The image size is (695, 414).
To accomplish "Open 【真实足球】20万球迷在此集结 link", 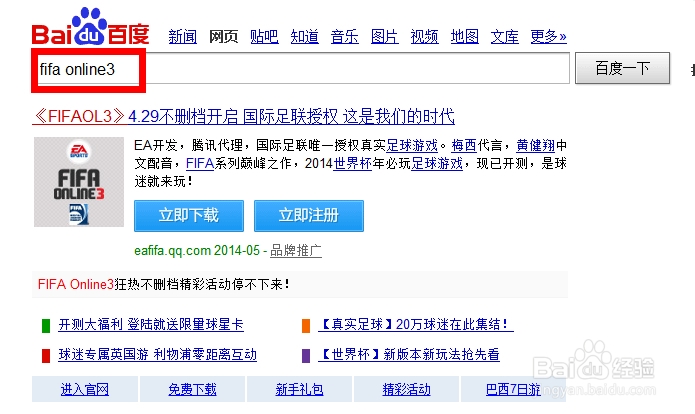I will 416,324.
